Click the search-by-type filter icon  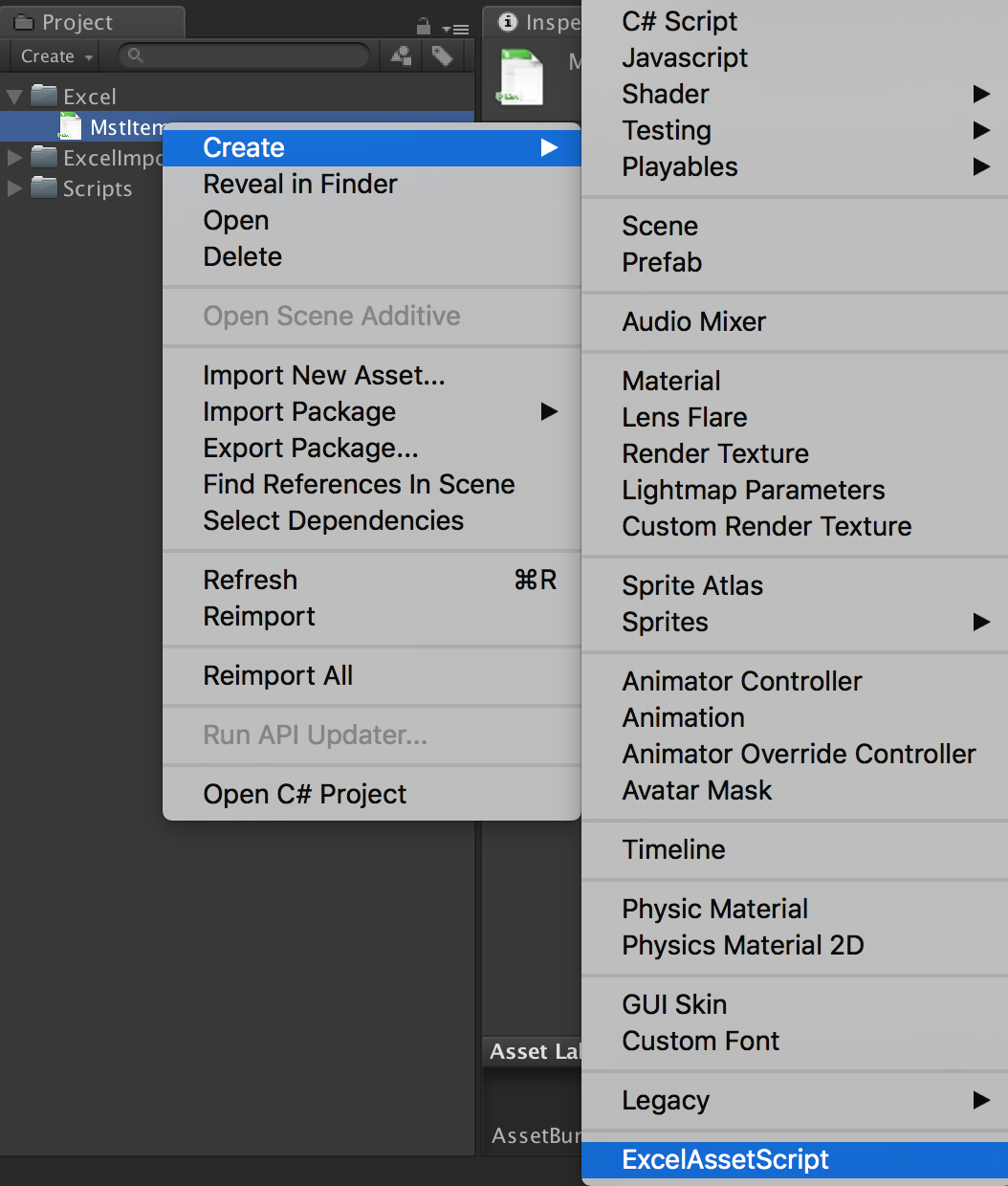tap(400, 55)
